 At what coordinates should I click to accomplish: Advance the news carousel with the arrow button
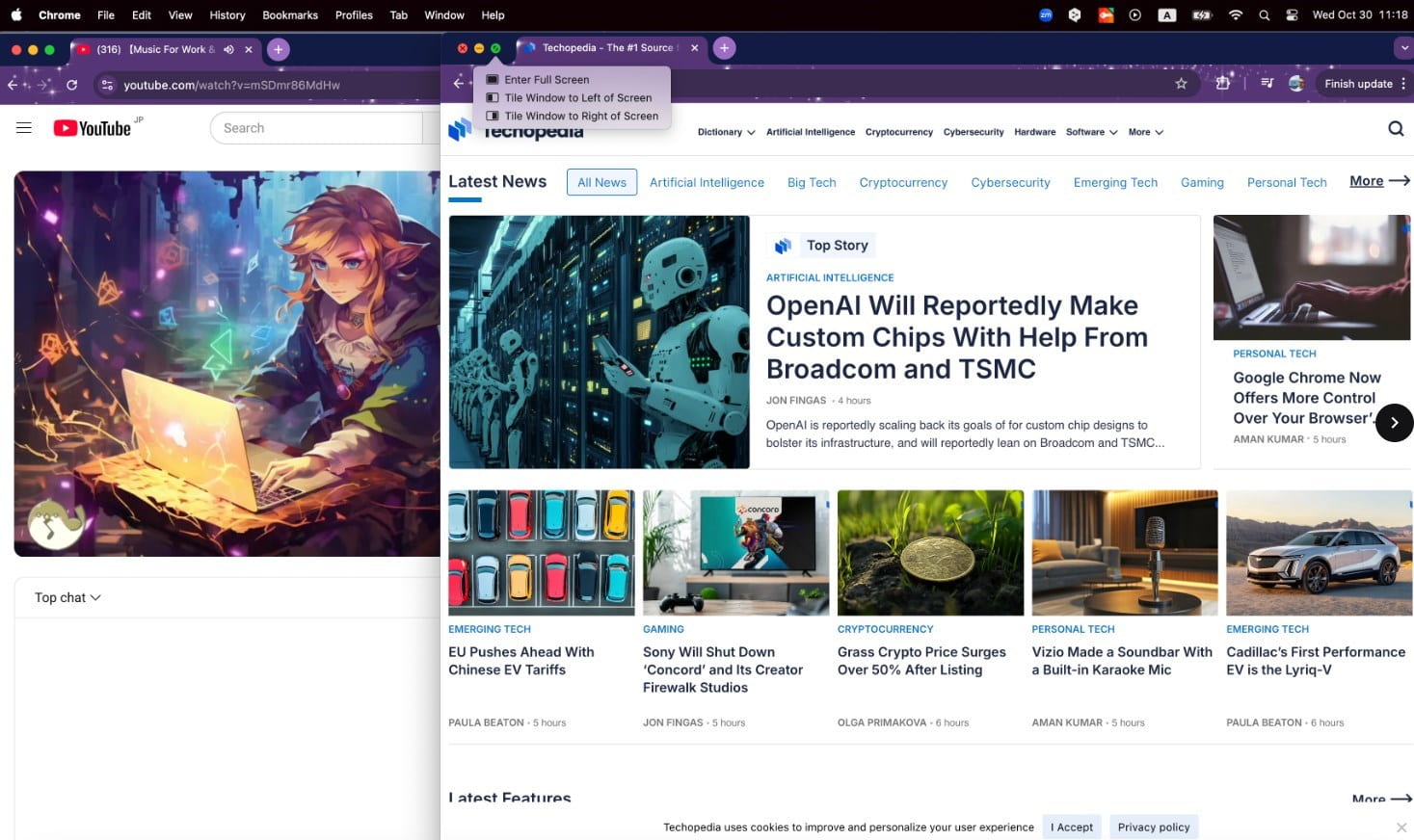tap(1394, 423)
